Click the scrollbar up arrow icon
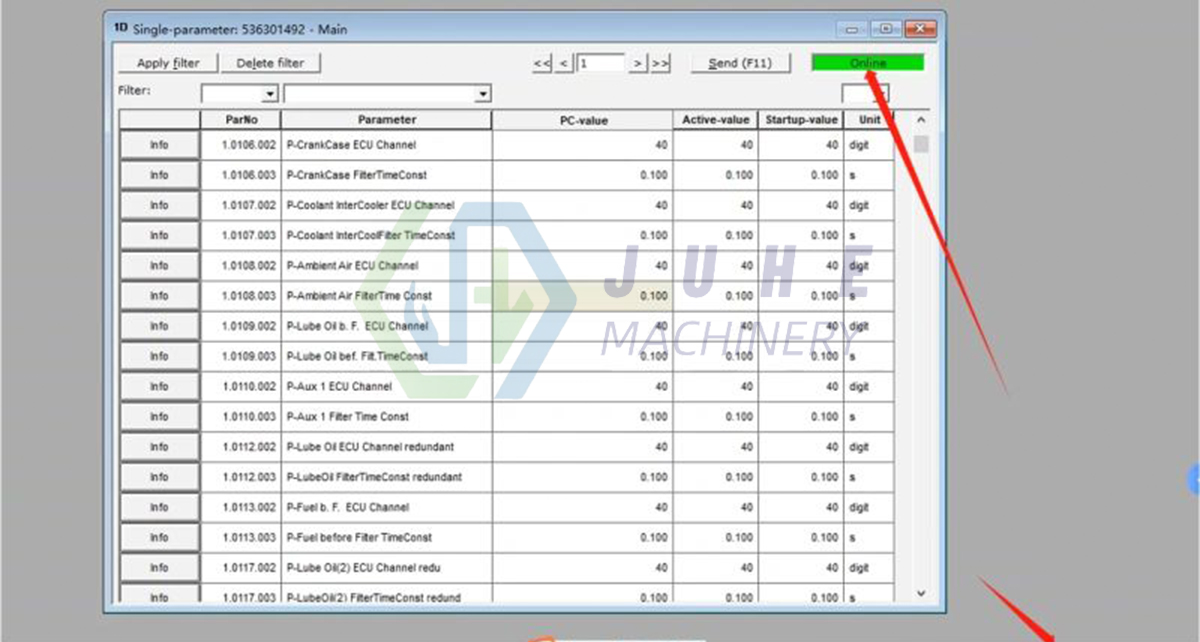This screenshot has height=642, width=1200. pos(920,118)
